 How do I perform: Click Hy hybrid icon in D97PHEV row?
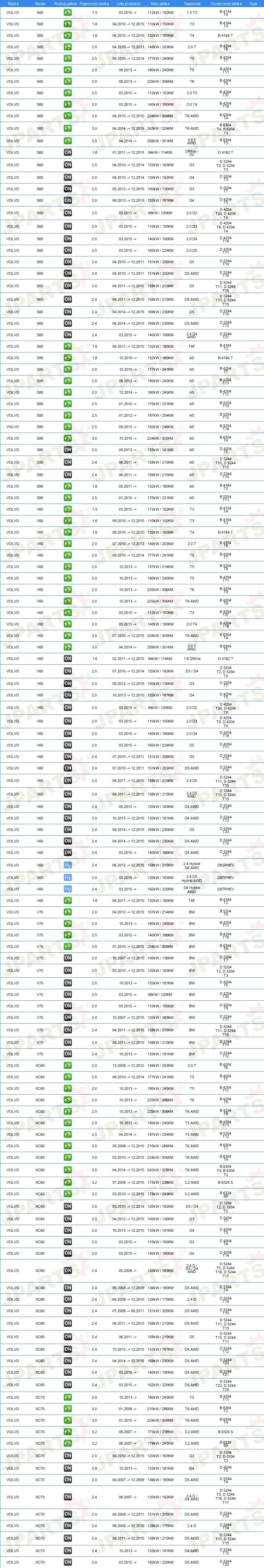(68, 889)
